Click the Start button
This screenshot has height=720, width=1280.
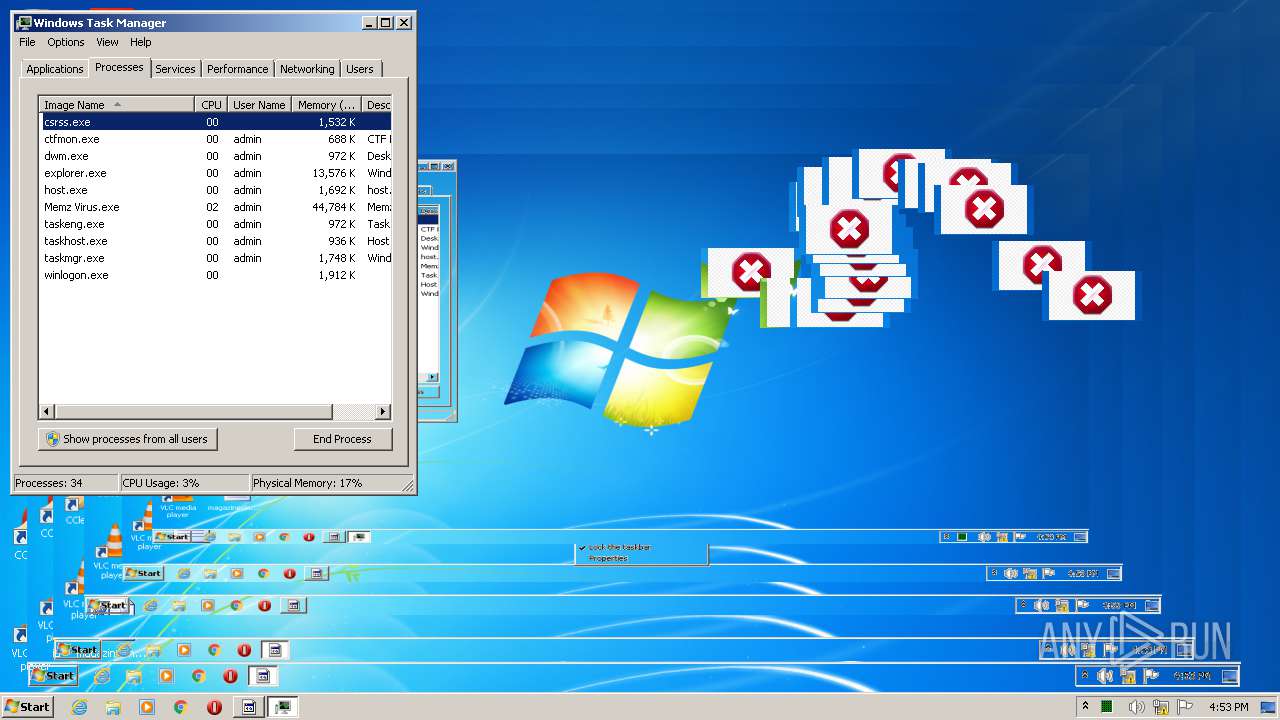27,707
